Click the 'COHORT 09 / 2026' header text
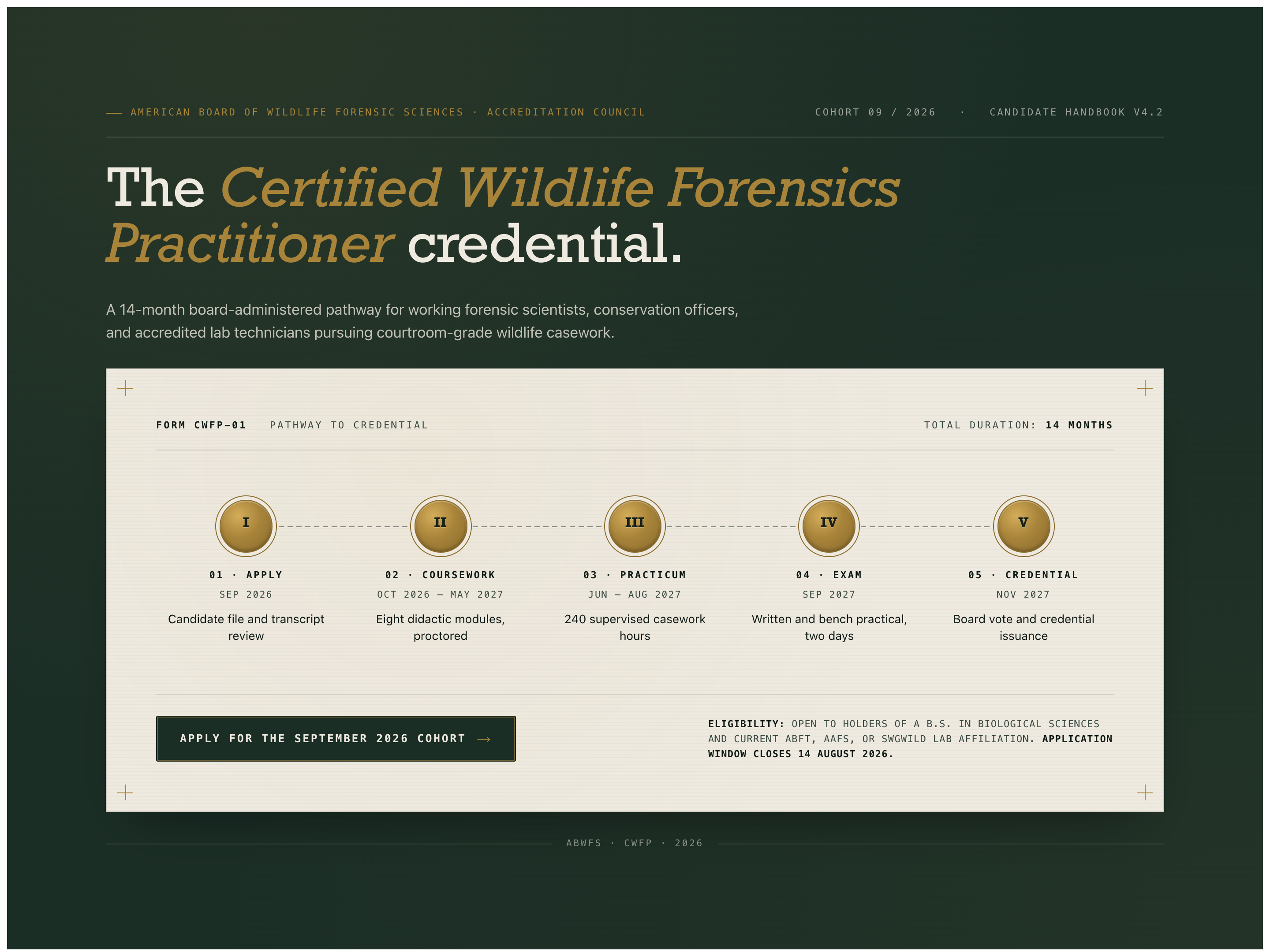 [x=875, y=112]
